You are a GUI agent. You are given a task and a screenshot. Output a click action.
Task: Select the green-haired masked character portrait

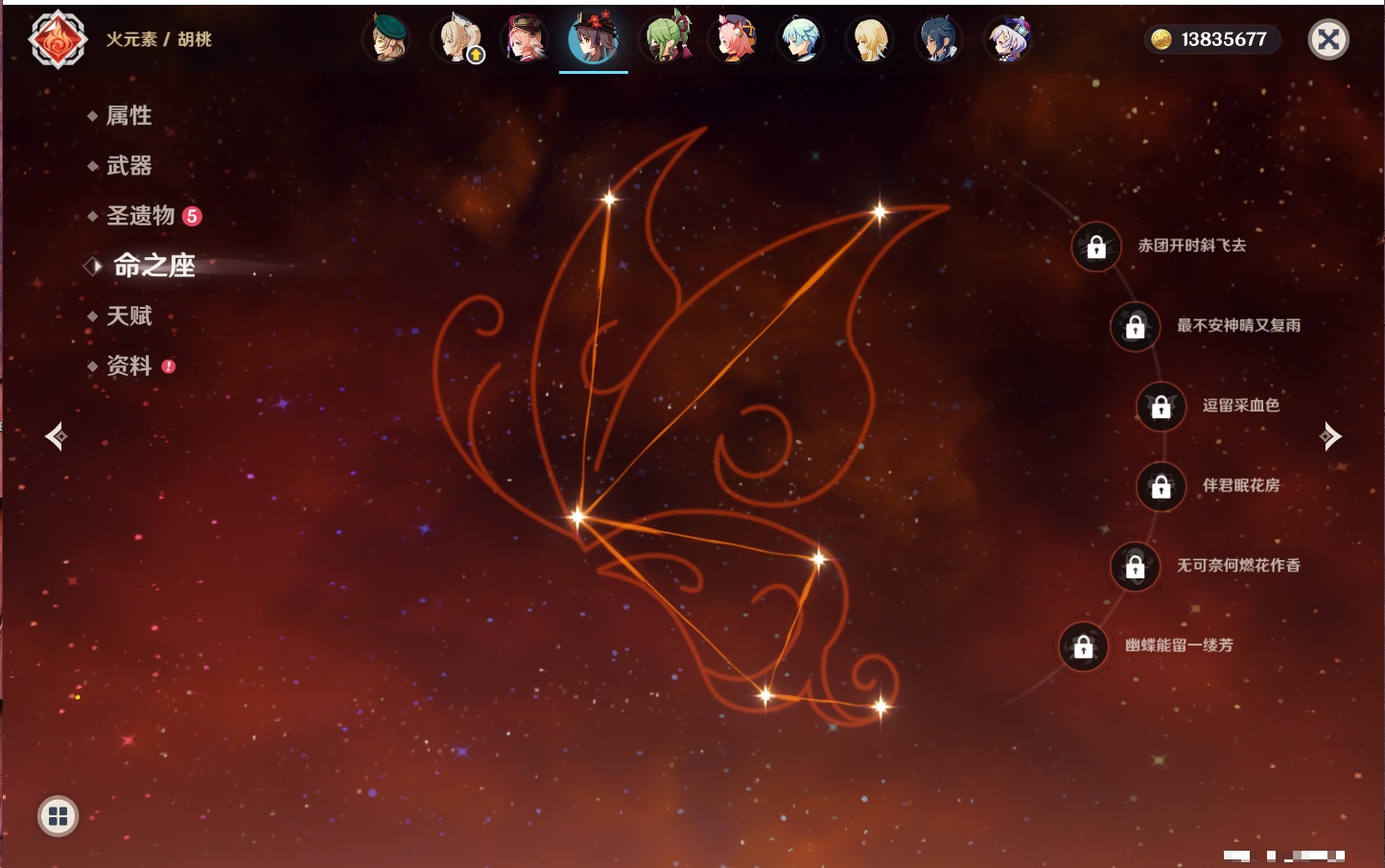click(x=666, y=40)
